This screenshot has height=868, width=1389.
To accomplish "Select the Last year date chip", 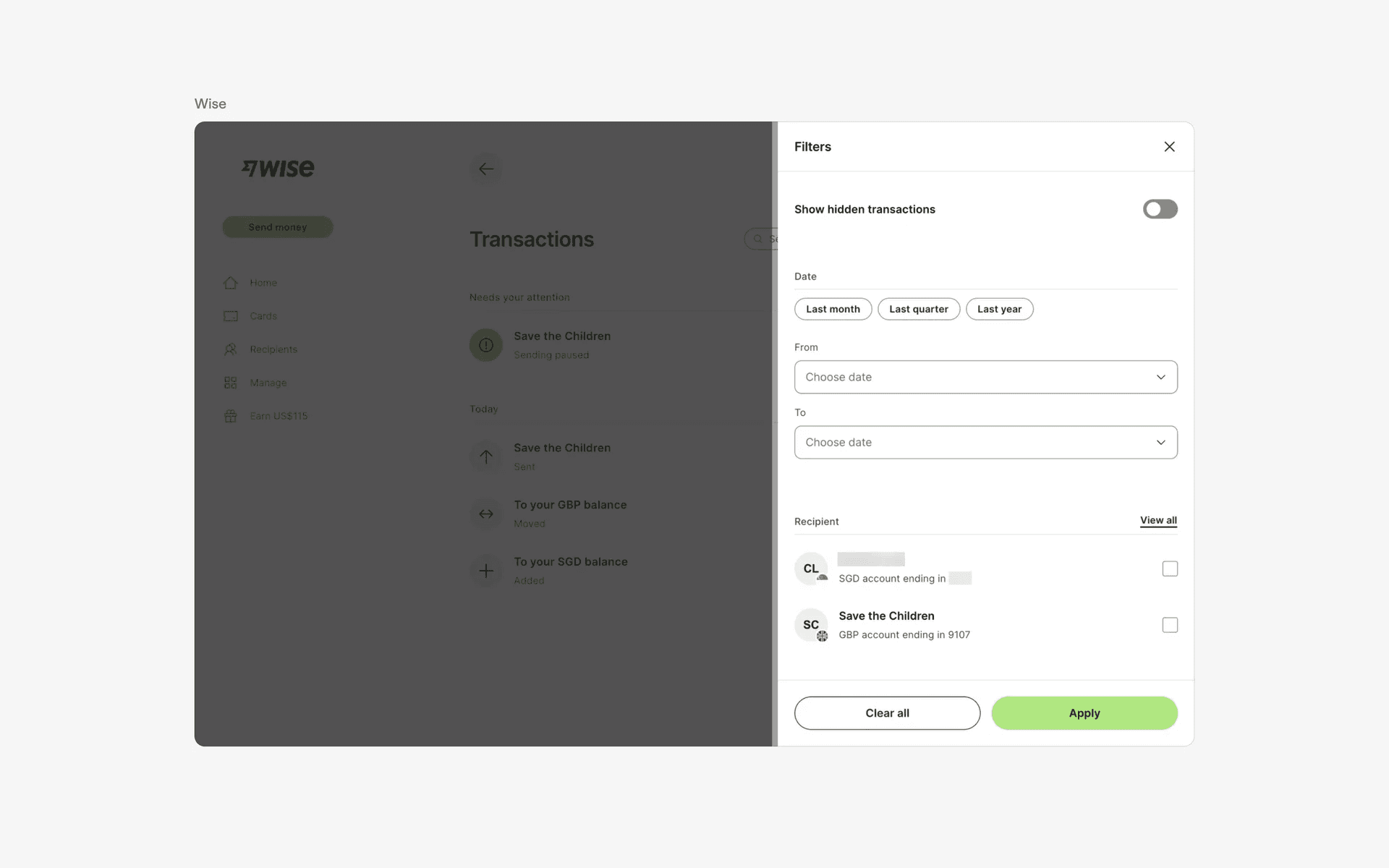I will point(999,309).
